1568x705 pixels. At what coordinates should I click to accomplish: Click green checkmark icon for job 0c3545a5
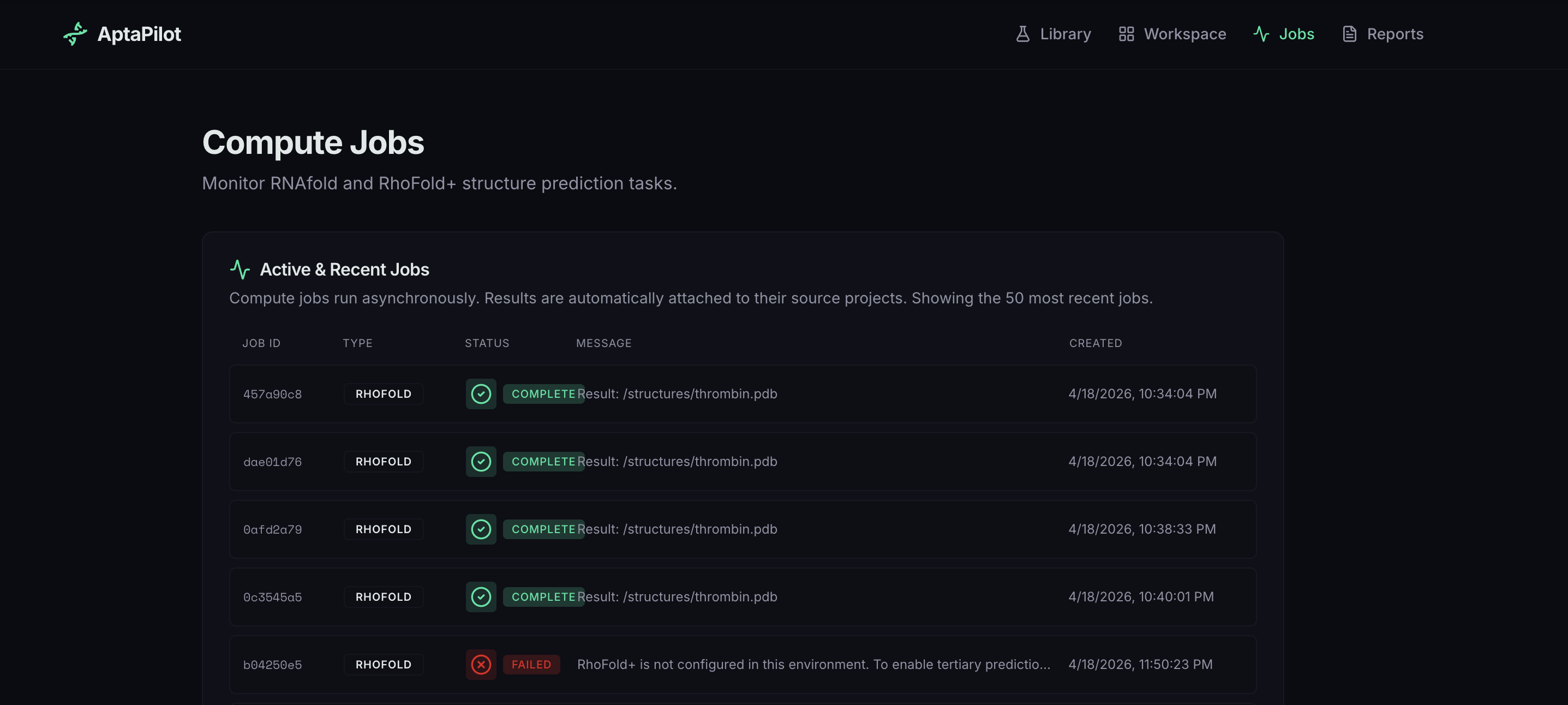click(481, 596)
